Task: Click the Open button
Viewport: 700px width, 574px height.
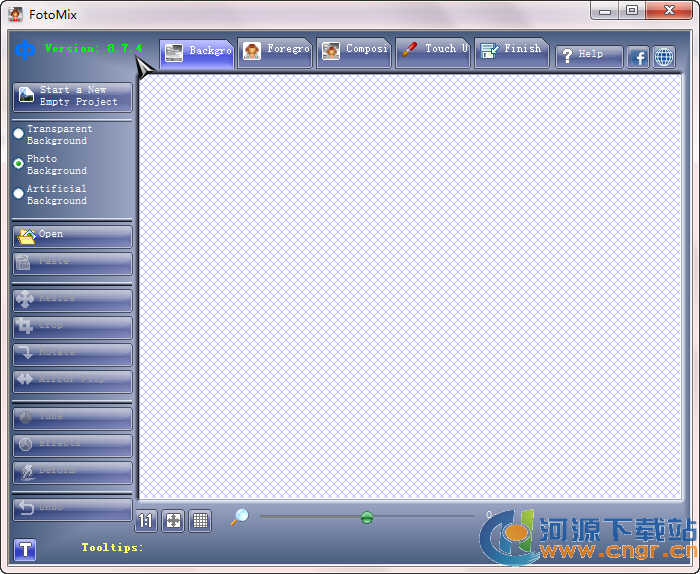Action: [72, 236]
